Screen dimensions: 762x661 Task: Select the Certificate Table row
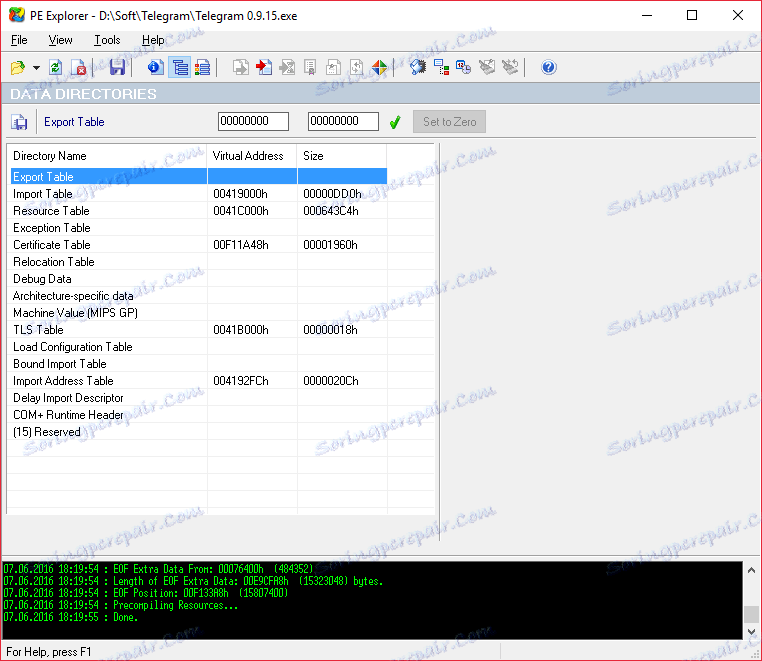click(x=199, y=244)
